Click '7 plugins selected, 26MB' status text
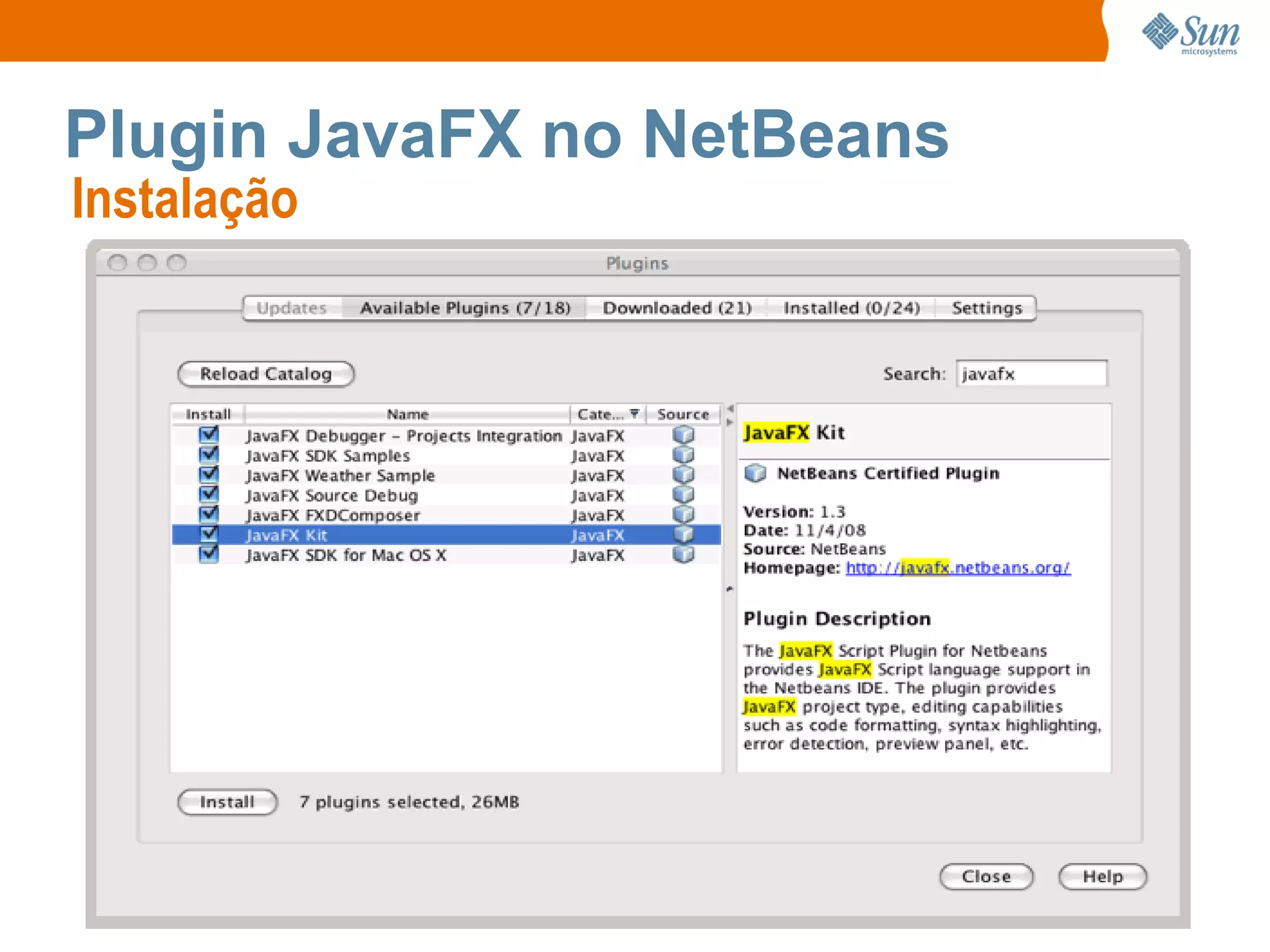 point(409,803)
